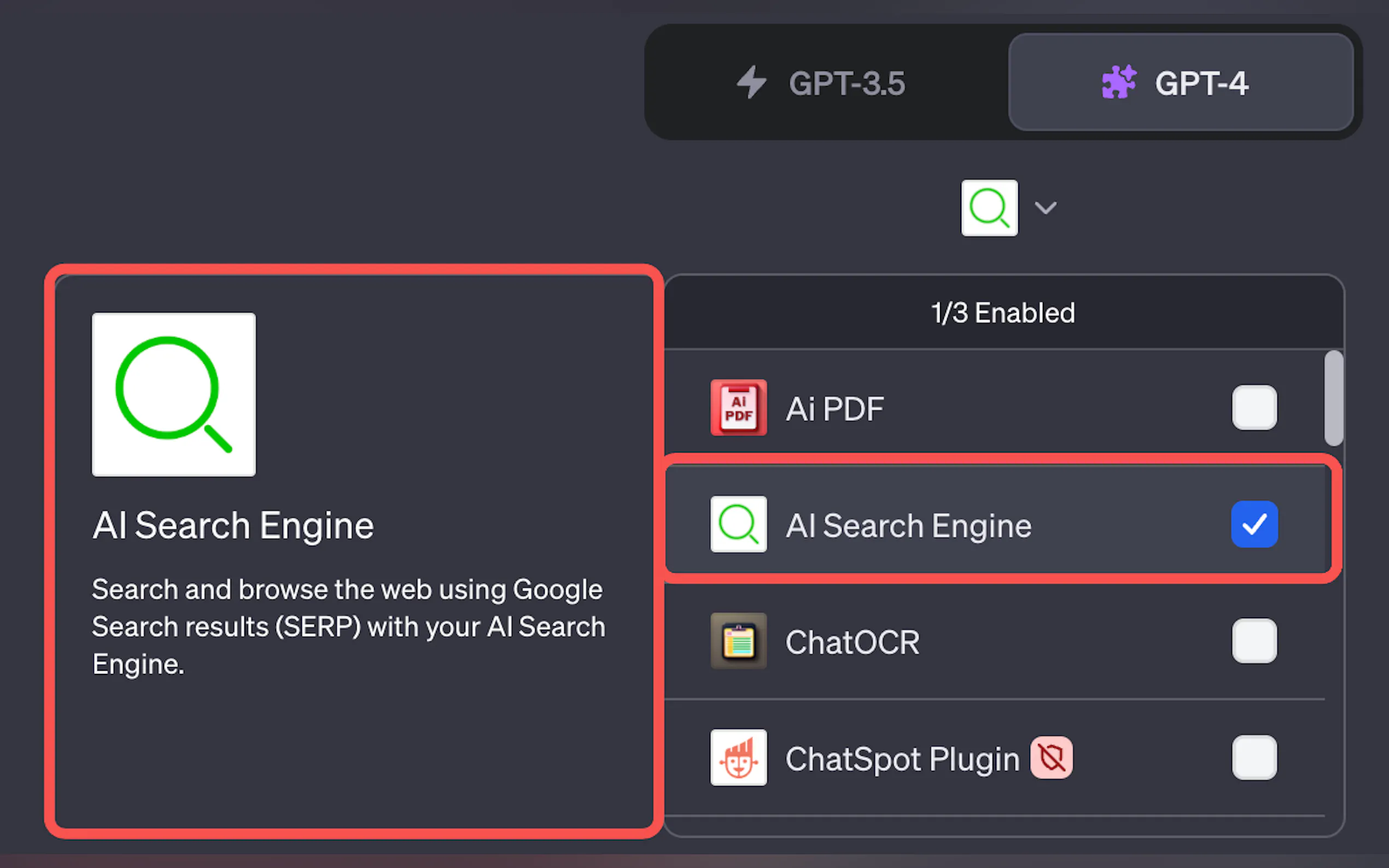Screen dimensions: 1389x868
Task: Click the AI Search Engine title text
Action: point(232,525)
